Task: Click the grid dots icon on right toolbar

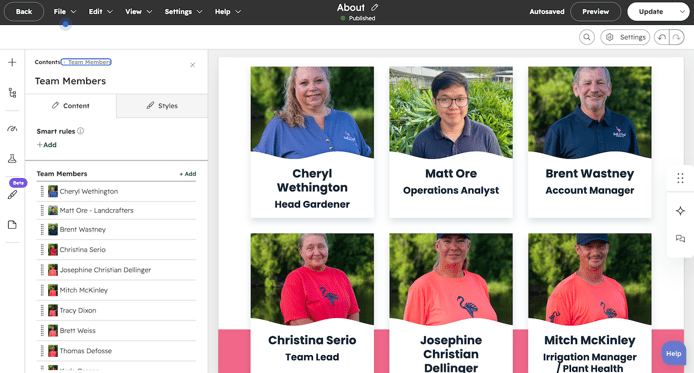Action: (x=680, y=178)
